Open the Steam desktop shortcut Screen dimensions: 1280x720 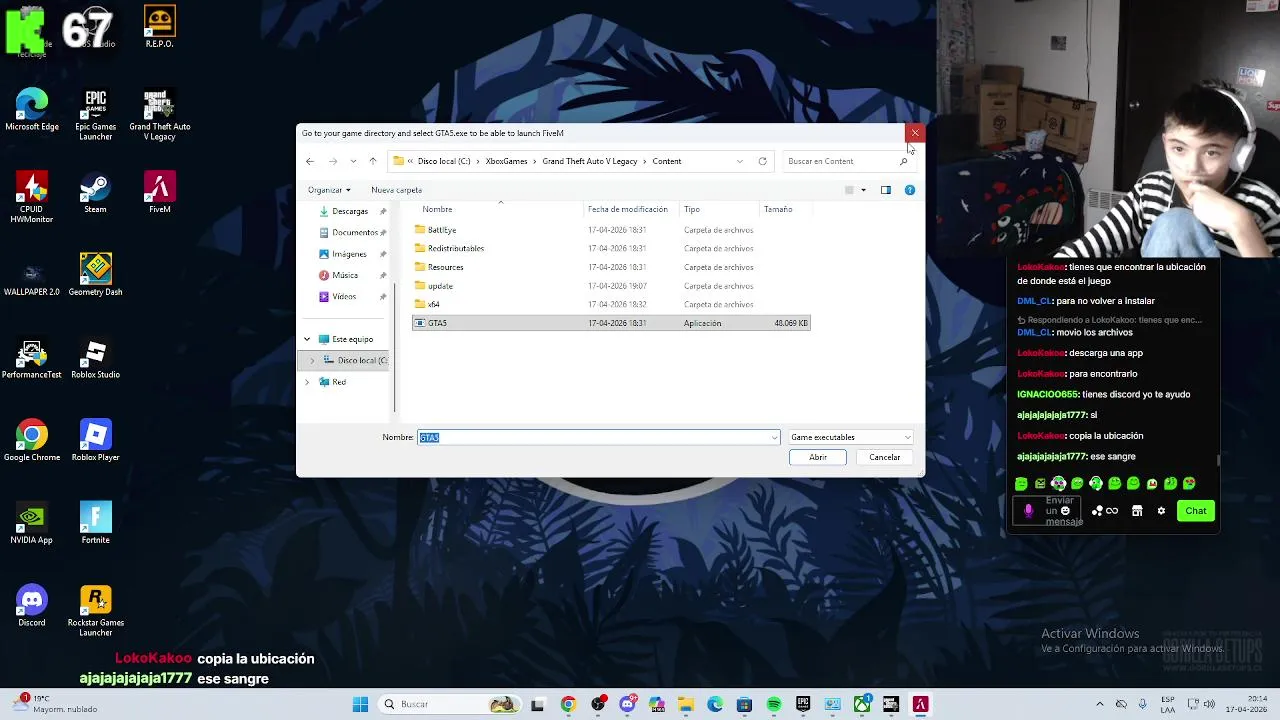(95, 193)
